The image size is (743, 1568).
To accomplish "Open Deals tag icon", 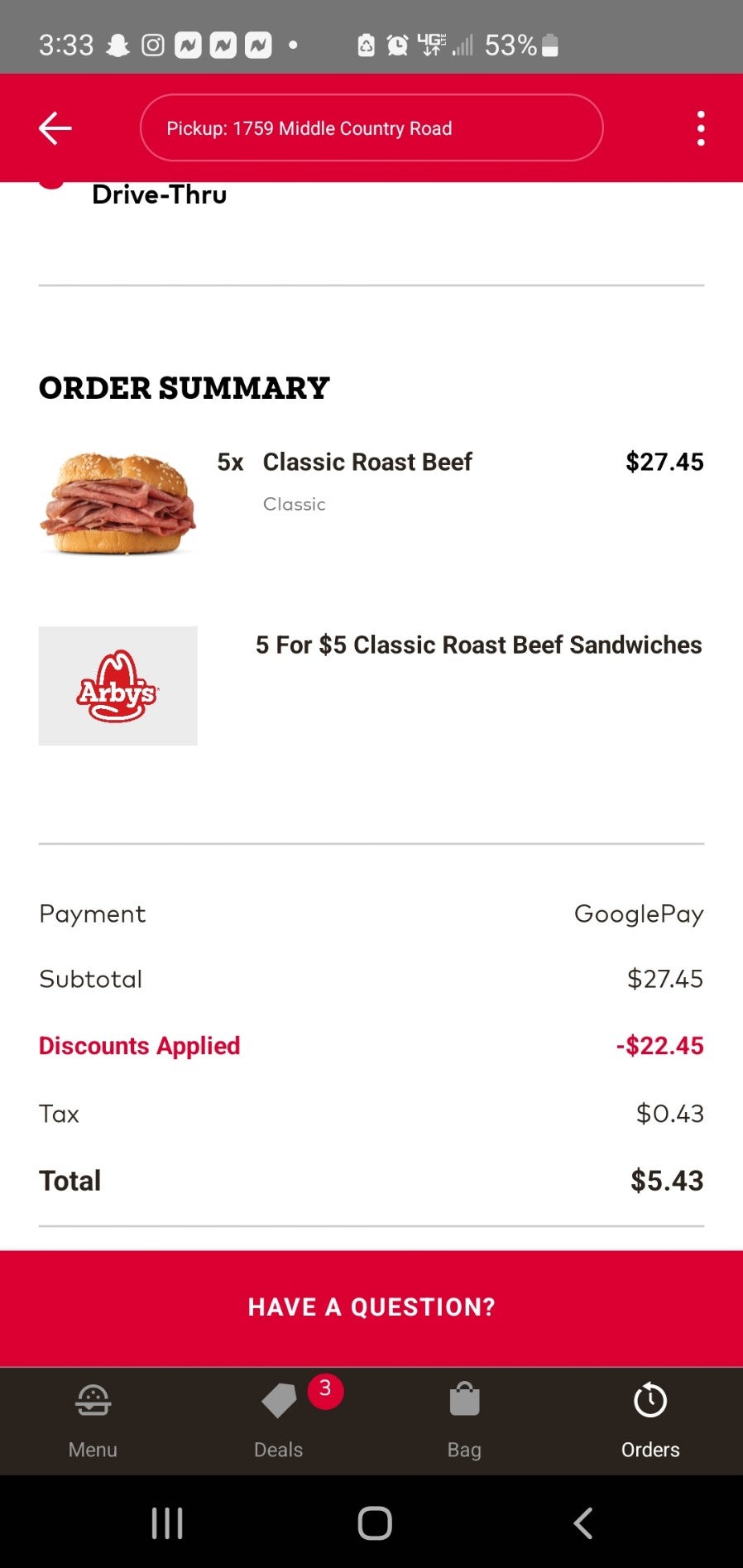I will click(x=279, y=1401).
